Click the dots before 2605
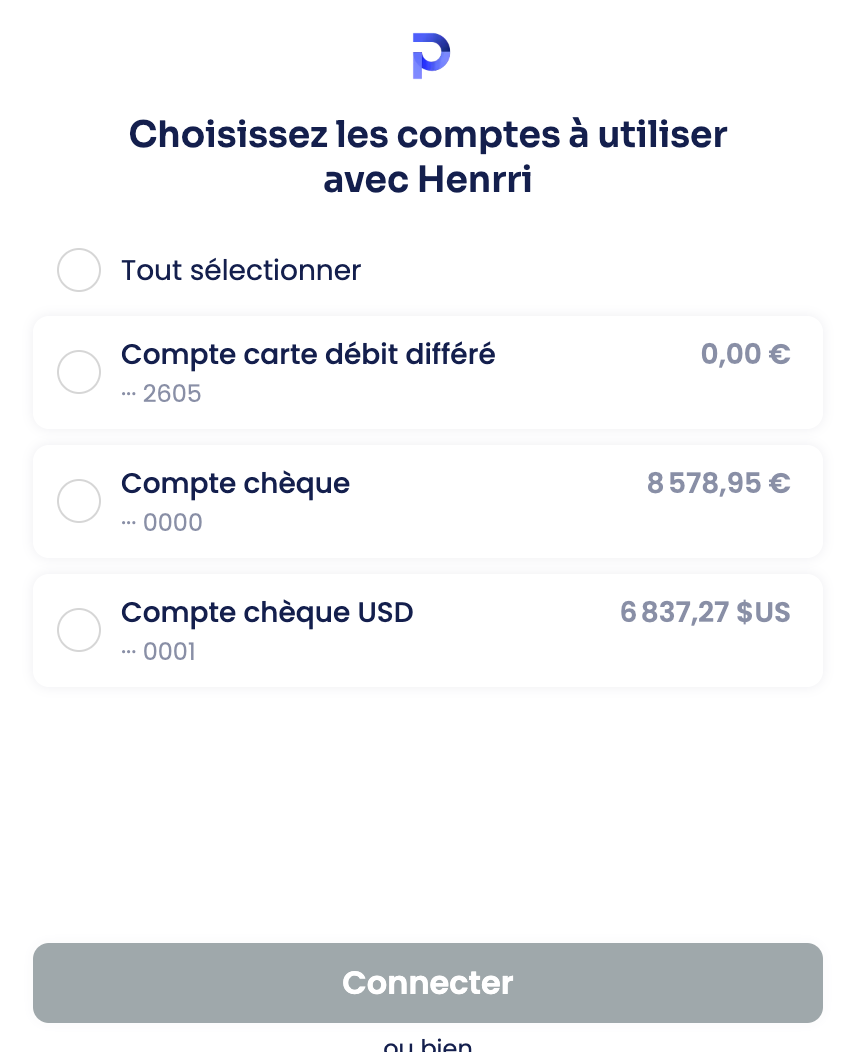The image size is (858, 1052). pos(129,394)
